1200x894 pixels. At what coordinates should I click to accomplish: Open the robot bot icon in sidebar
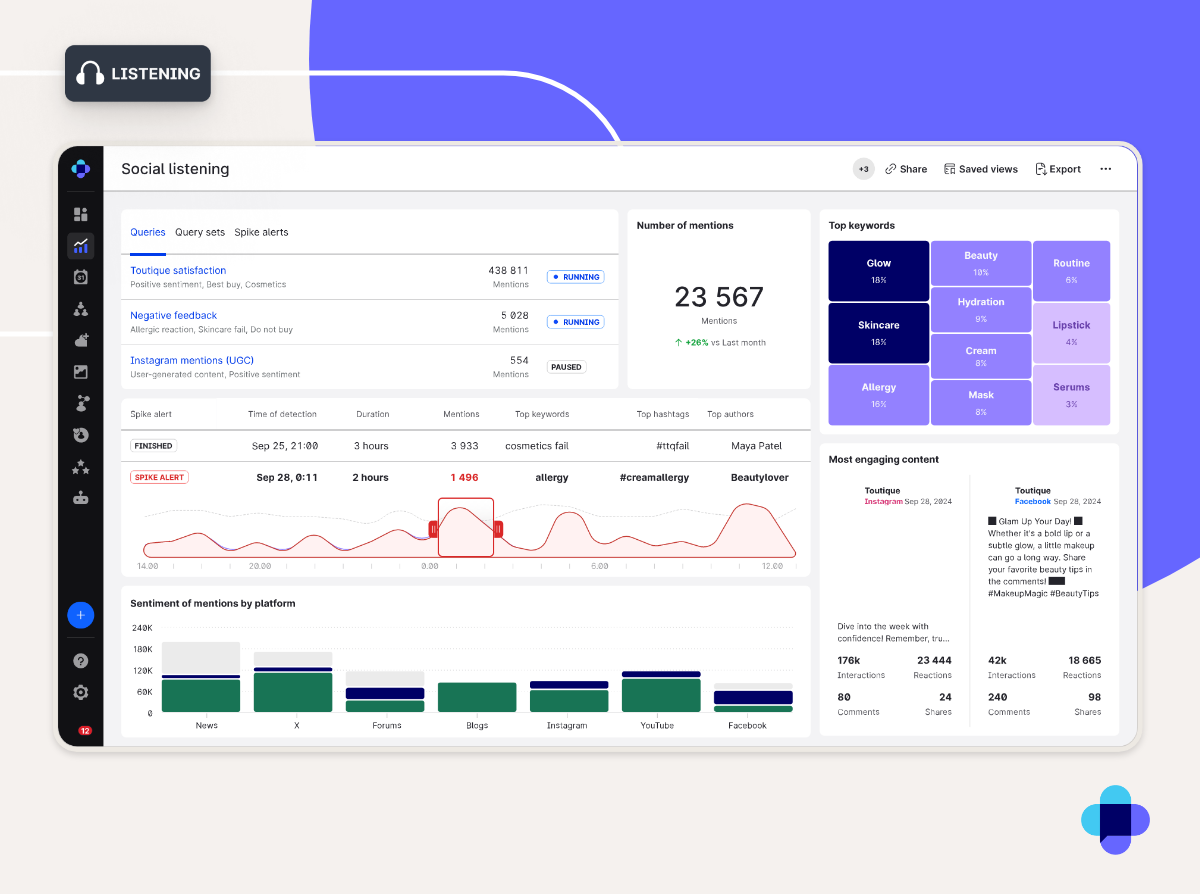pos(81,498)
